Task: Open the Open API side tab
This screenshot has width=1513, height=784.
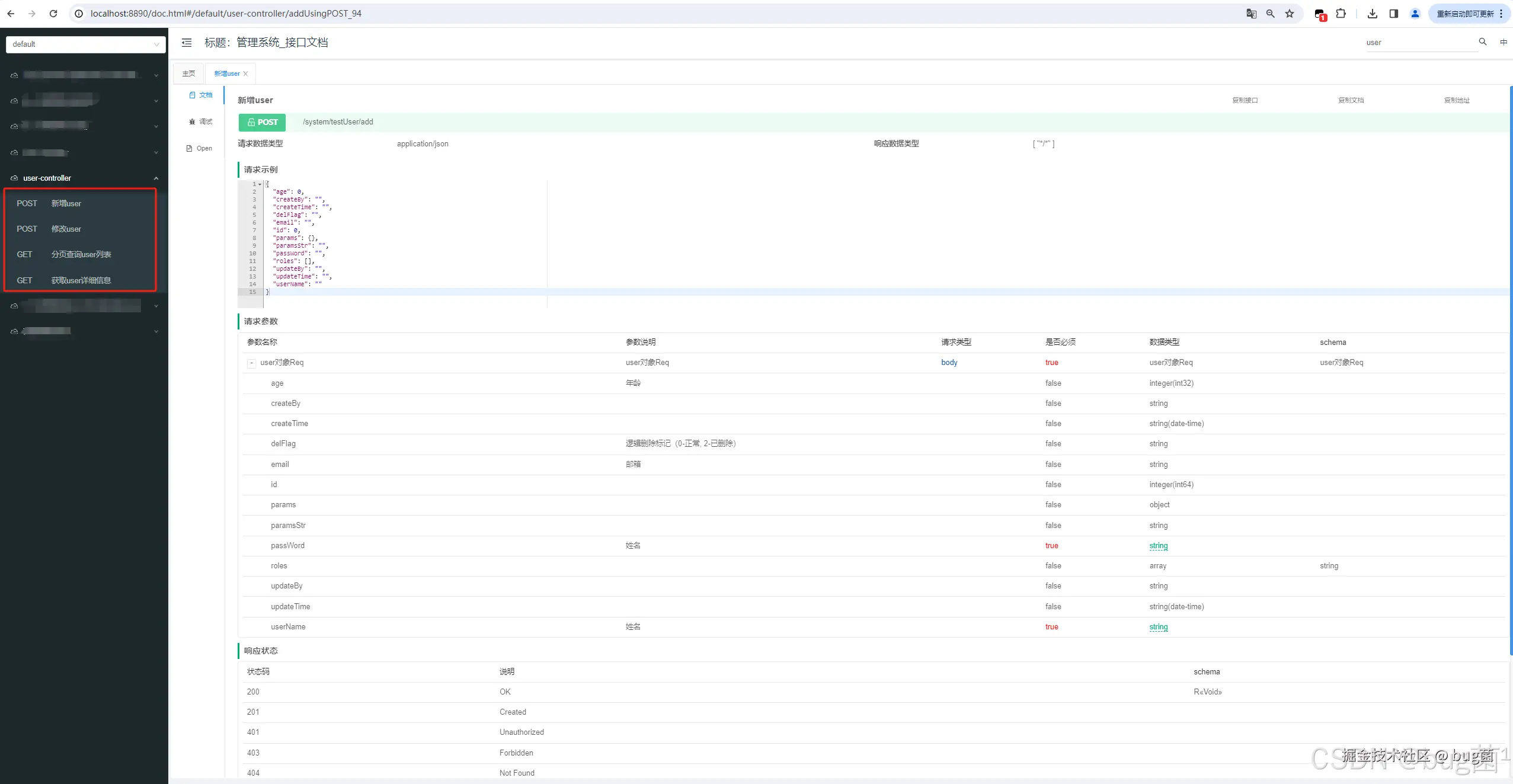Action: 199,148
